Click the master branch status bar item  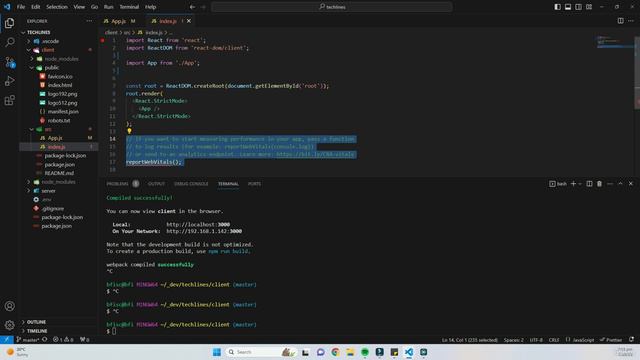tap(27, 340)
